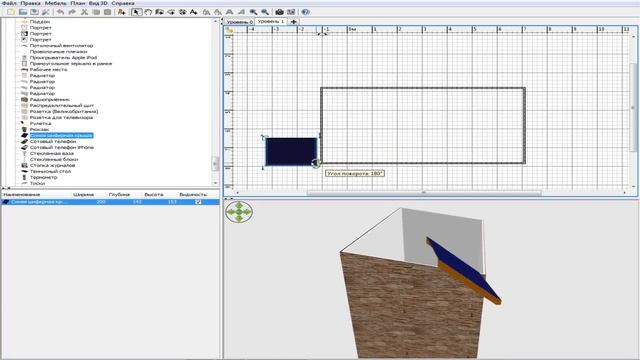This screenshot has height=360, width=640.
Task: Click the Create photo camera icon
Action: point(279,12)
